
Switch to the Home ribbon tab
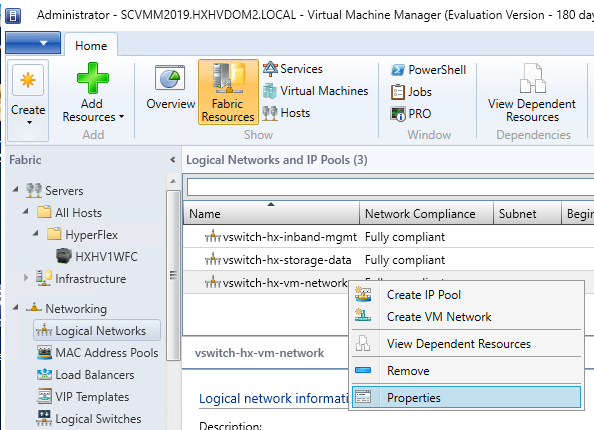91,45
